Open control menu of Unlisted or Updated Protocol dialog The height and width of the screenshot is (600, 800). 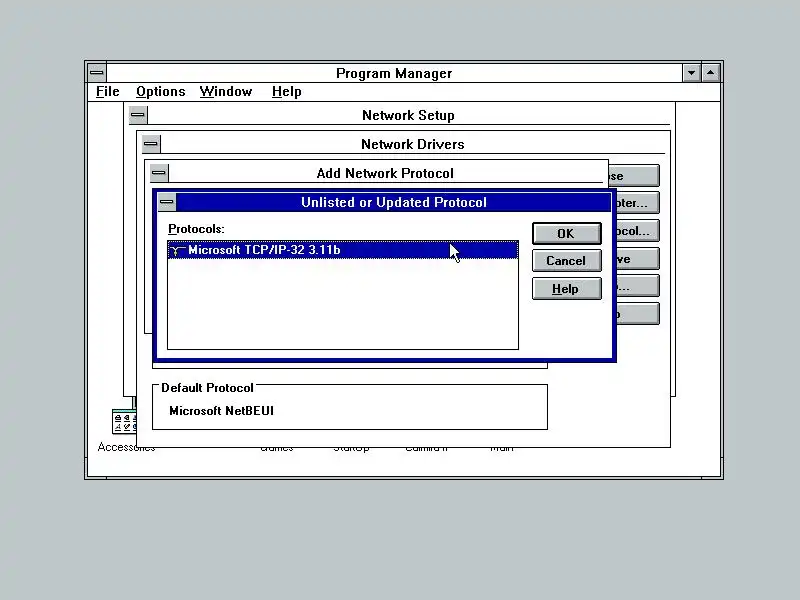167,202
